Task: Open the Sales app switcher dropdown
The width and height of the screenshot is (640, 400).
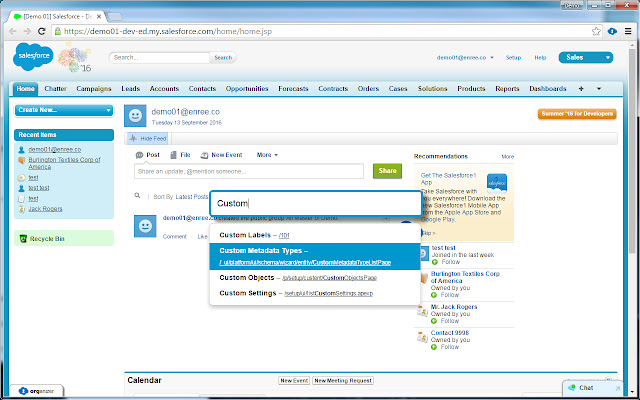Action: (586, 58)
